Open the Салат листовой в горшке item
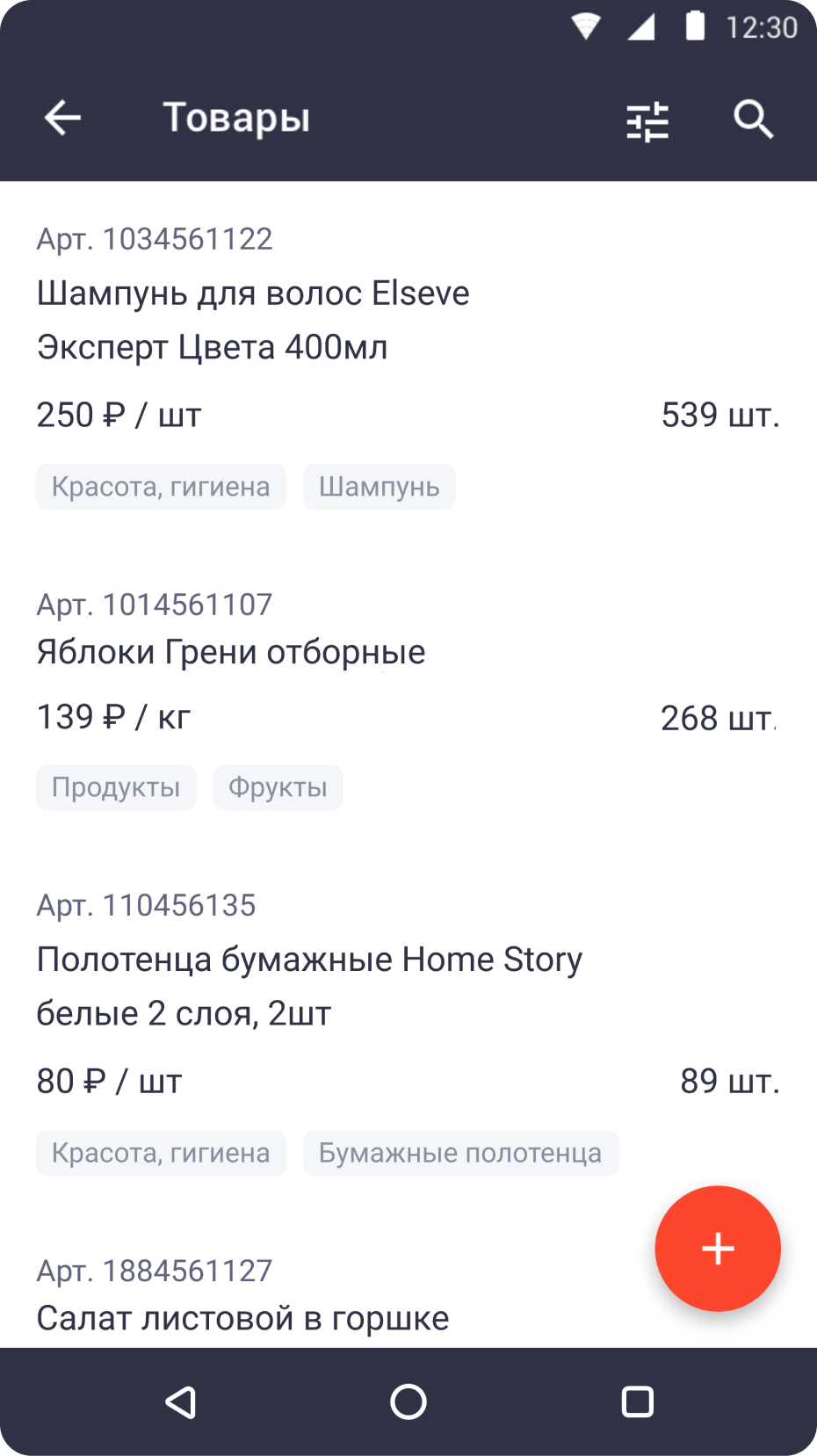817x1456 pixels. tap(242, 1318)
